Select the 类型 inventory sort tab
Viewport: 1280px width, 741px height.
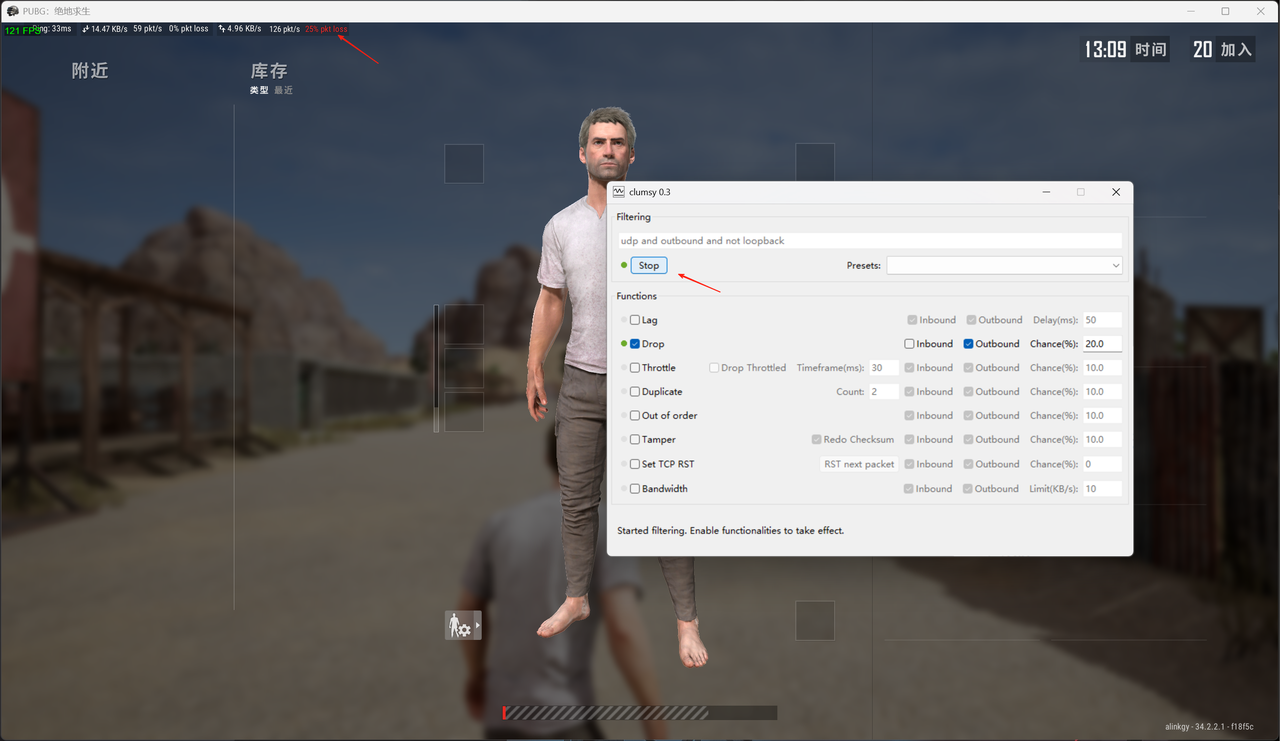click(x=259, y=90)
